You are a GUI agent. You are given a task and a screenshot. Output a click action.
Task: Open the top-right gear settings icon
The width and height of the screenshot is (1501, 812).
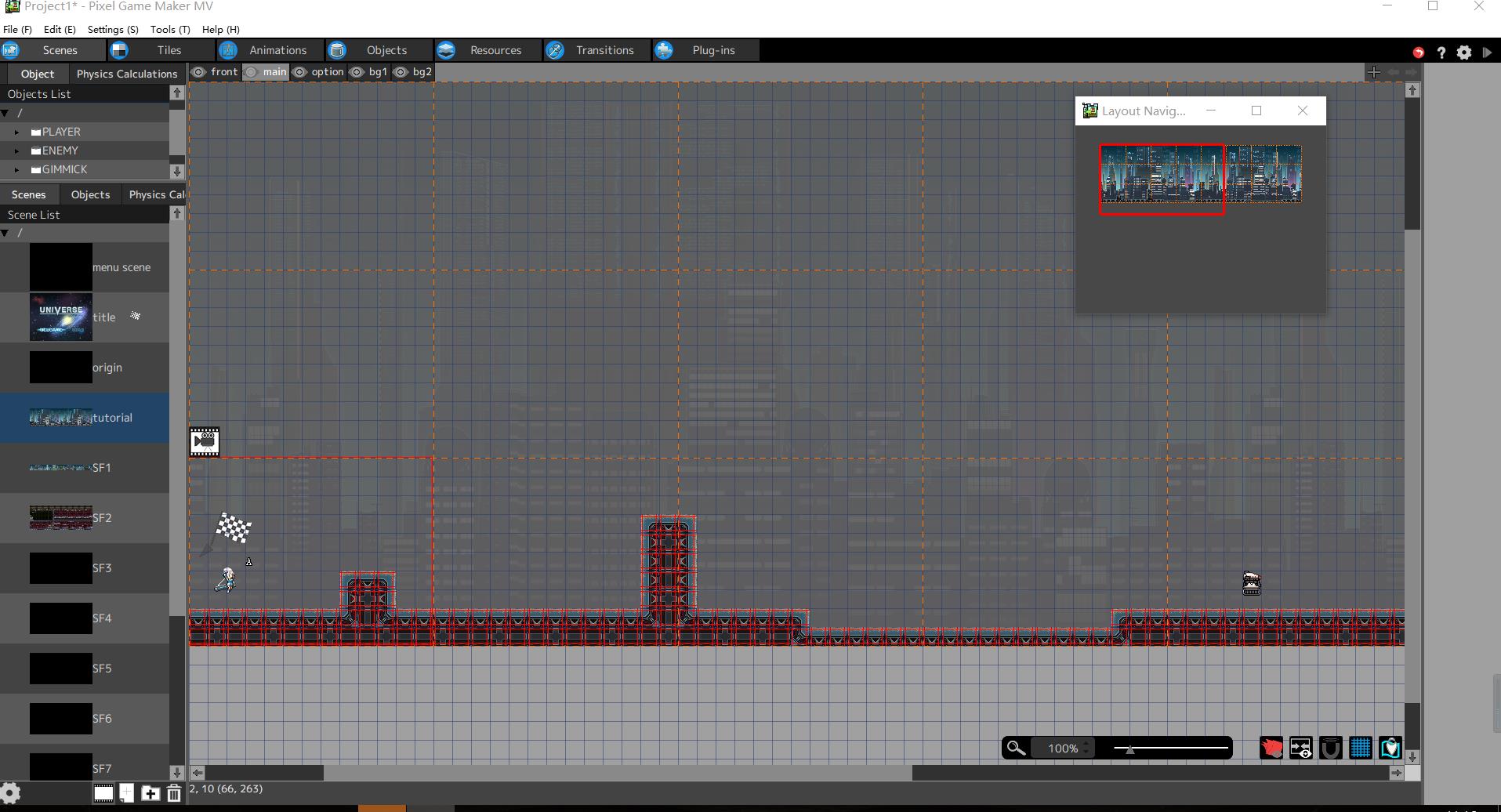tap(1464, 53)
